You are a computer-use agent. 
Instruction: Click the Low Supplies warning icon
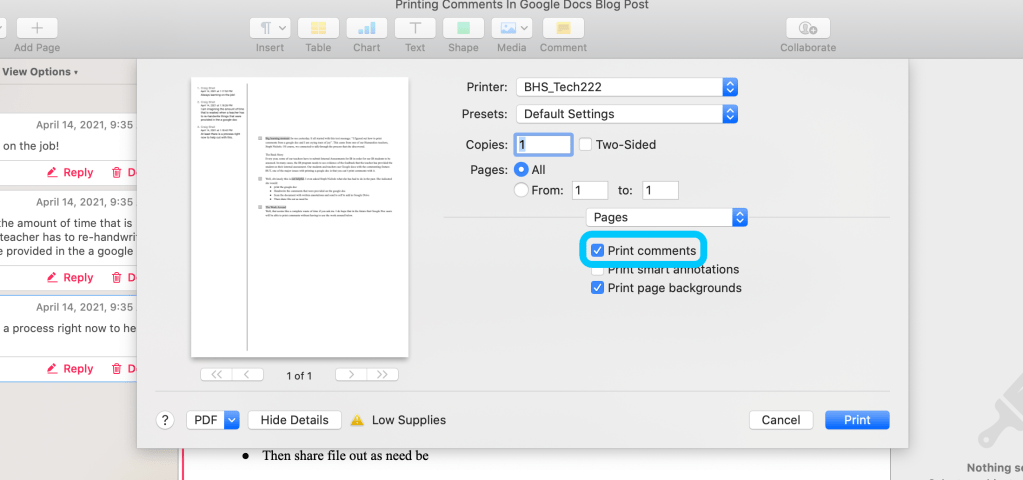point(357,421)
